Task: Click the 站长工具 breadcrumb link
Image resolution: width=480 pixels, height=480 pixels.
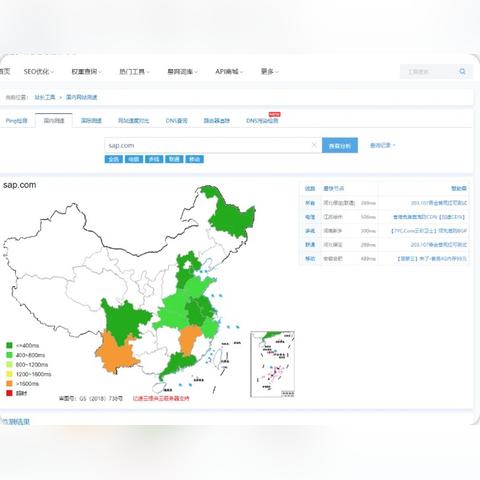Action: [x=45, y=97]
